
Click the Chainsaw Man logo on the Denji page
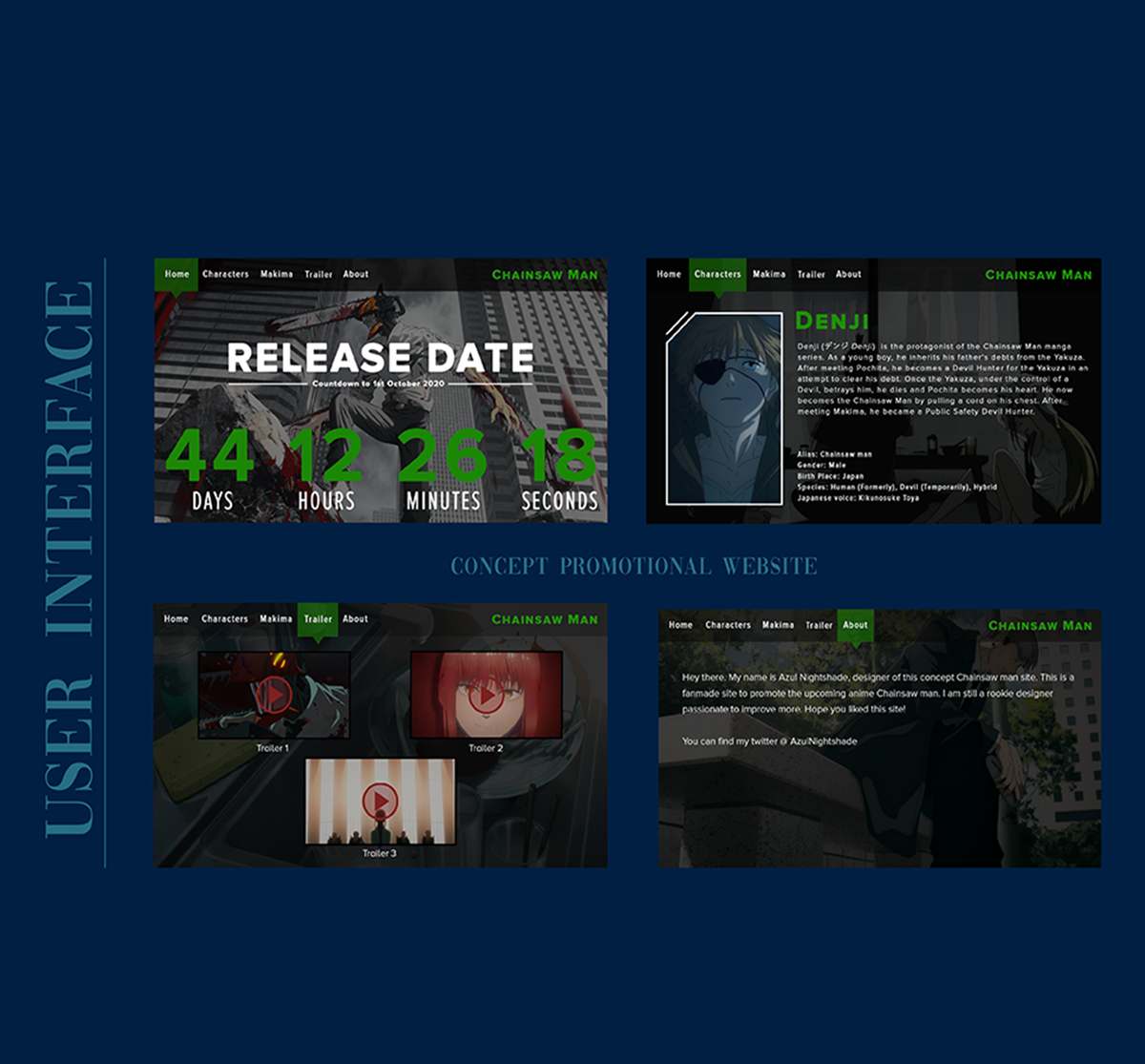point(1038,275)
